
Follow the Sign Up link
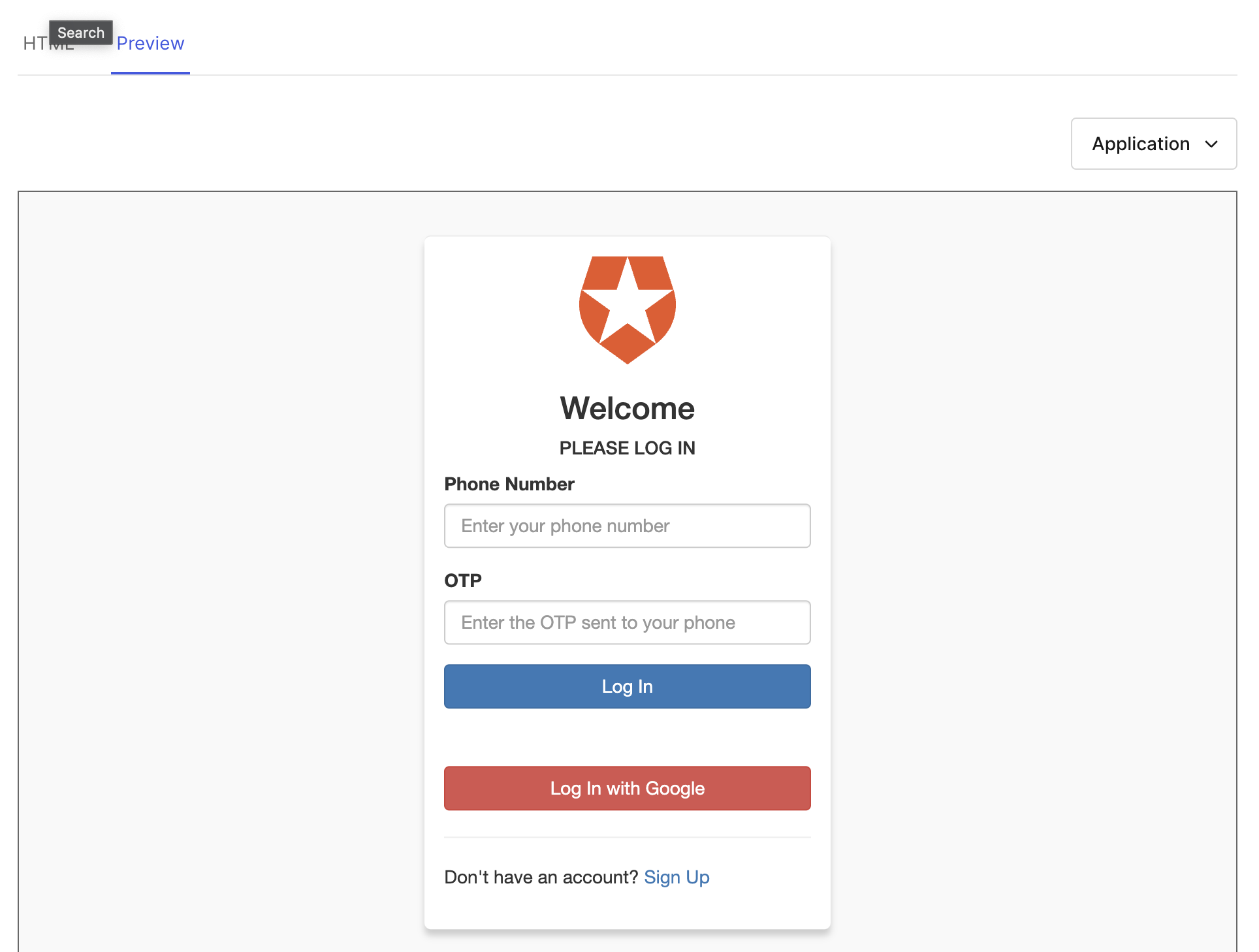pyautogui.click(x=676, y=877)
